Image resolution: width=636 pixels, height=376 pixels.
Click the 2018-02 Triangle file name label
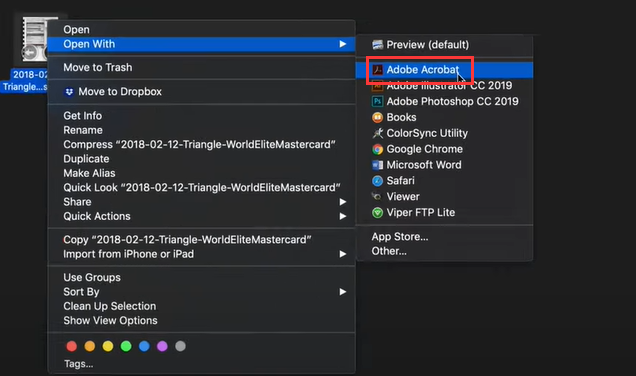coord(25,80)
